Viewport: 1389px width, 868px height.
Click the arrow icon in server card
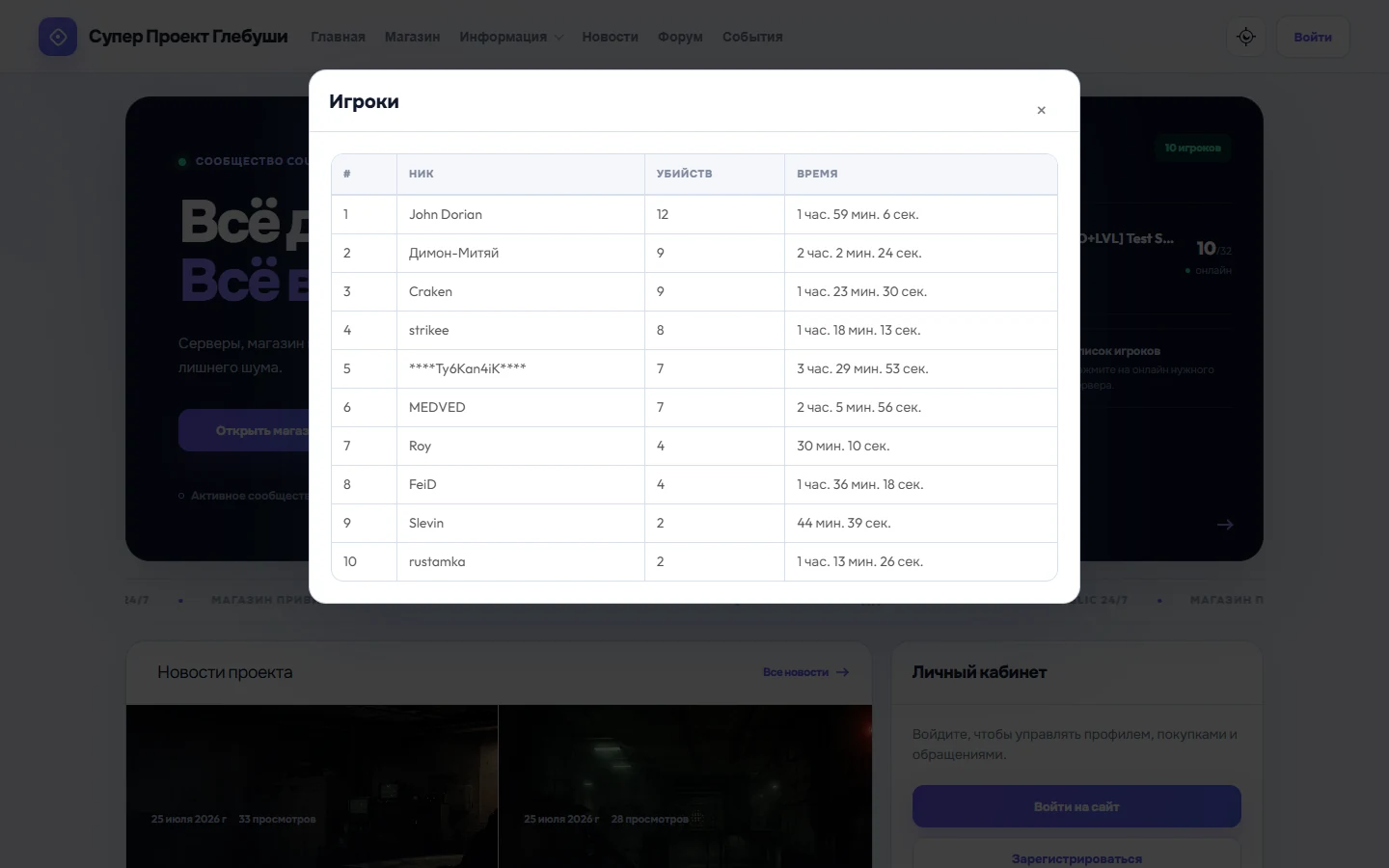tap(1225, 525)
